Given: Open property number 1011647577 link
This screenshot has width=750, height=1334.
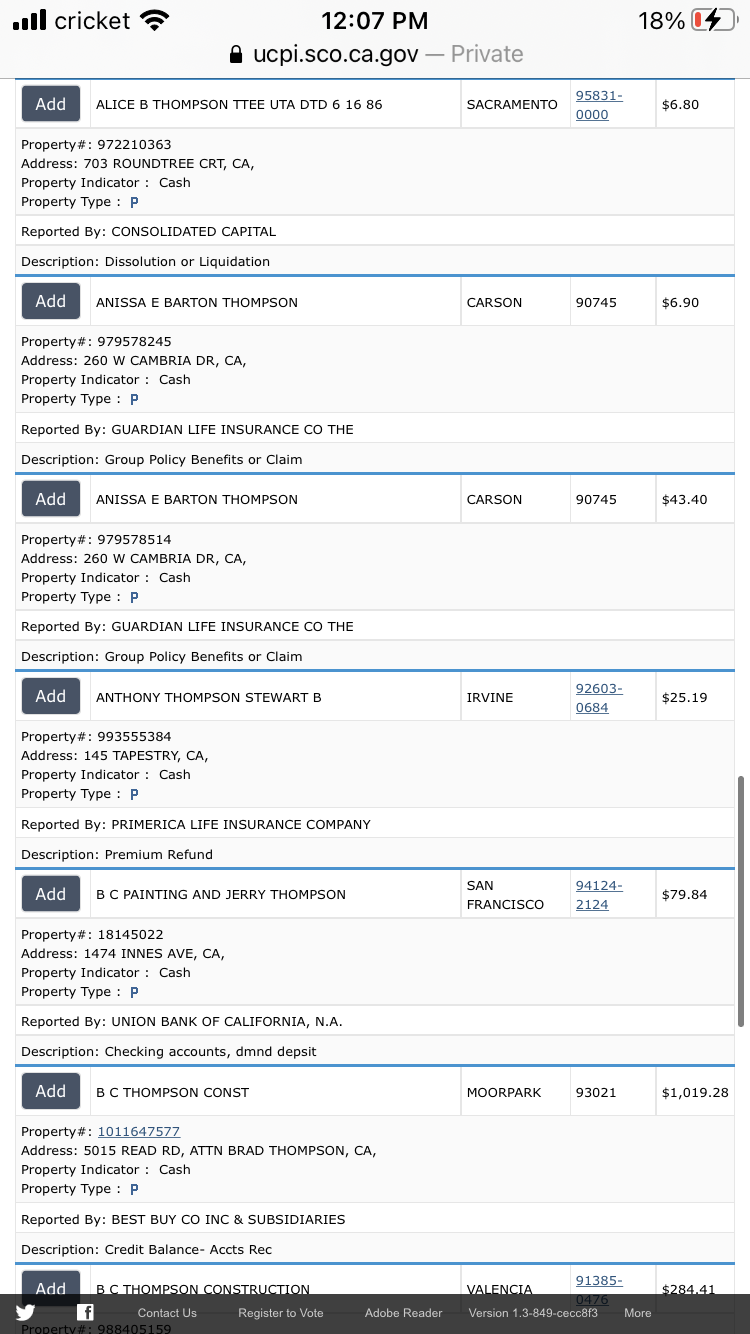Looking at the screenshot, I should point(138,1131).
